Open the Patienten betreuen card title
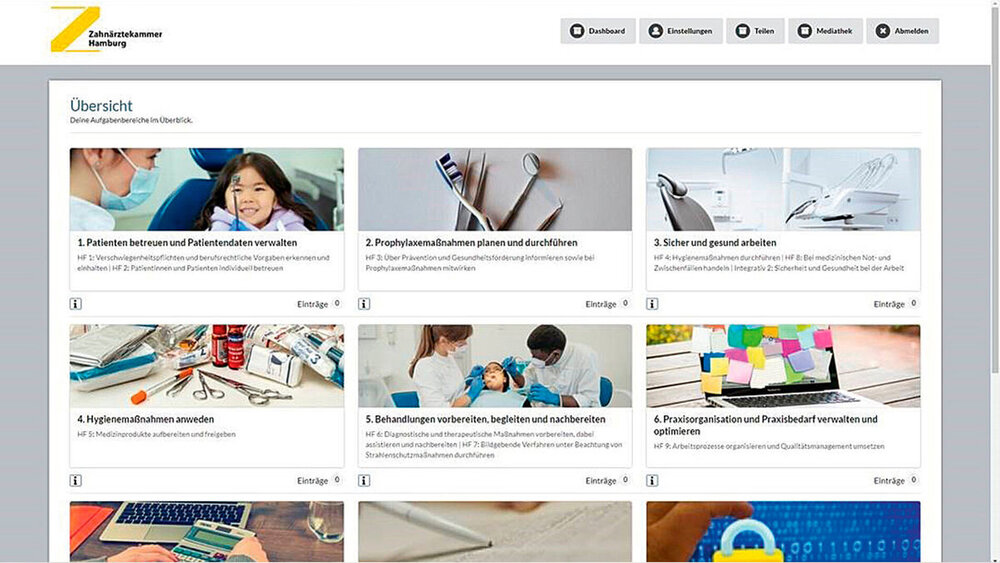This screenshot has width=1000, height=563. coord(187,242)
